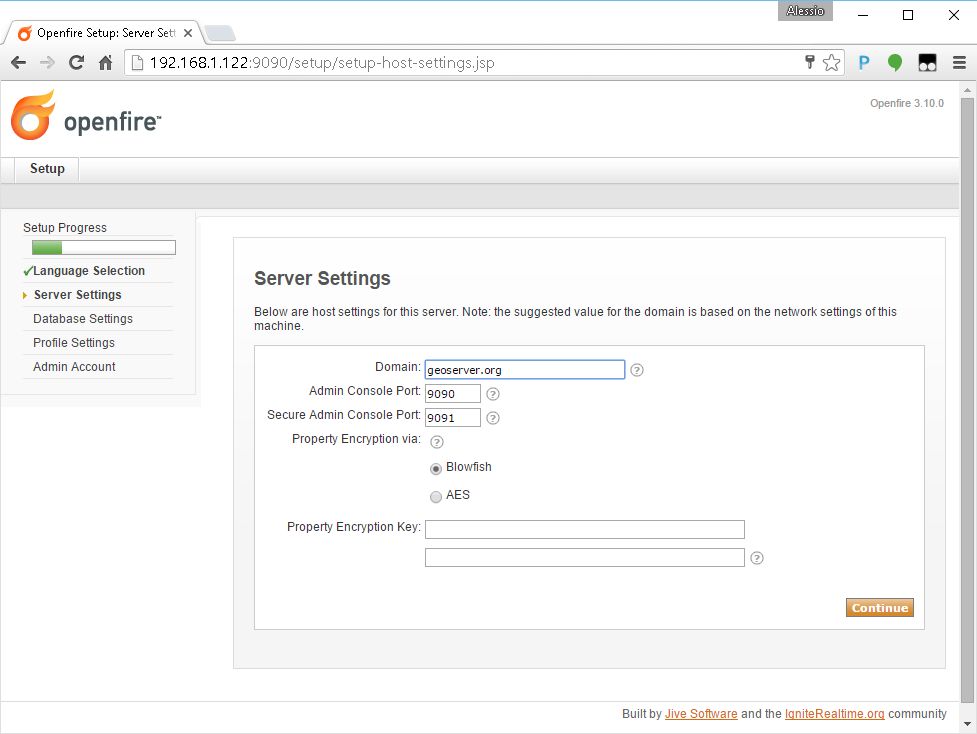Open the Setup tab

click(47, 169)
